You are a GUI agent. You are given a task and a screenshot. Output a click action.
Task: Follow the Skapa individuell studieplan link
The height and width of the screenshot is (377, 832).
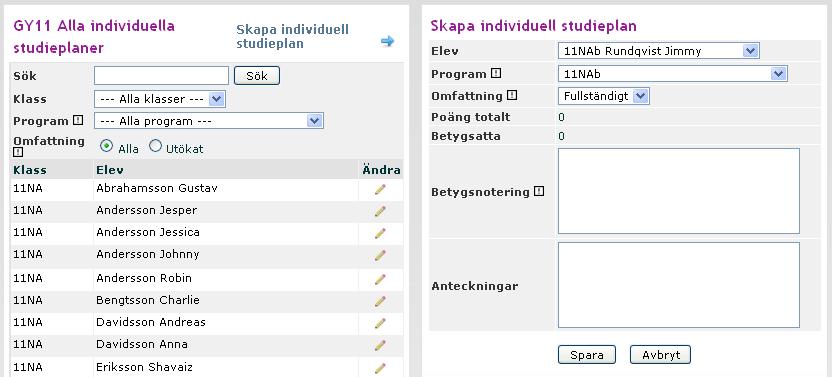292,36
